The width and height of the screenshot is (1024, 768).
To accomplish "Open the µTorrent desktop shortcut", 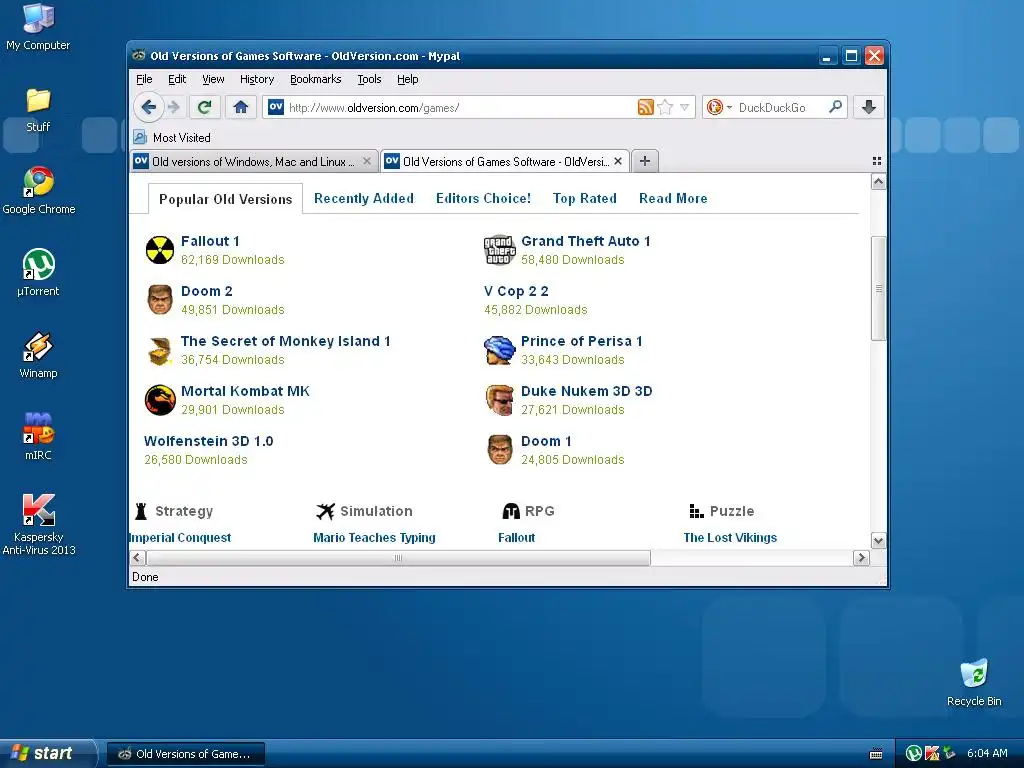I will [x=39, y=272].
